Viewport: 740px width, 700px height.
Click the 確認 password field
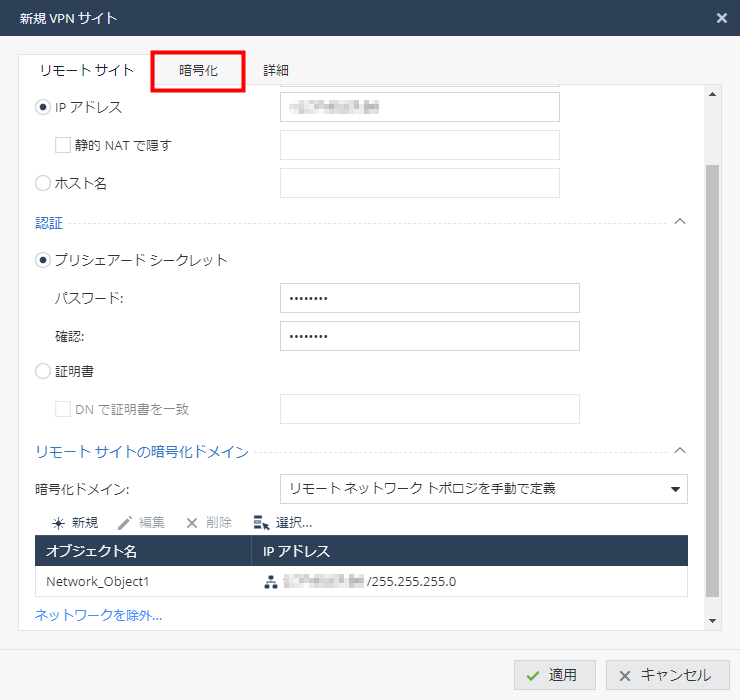pos(429,336)
